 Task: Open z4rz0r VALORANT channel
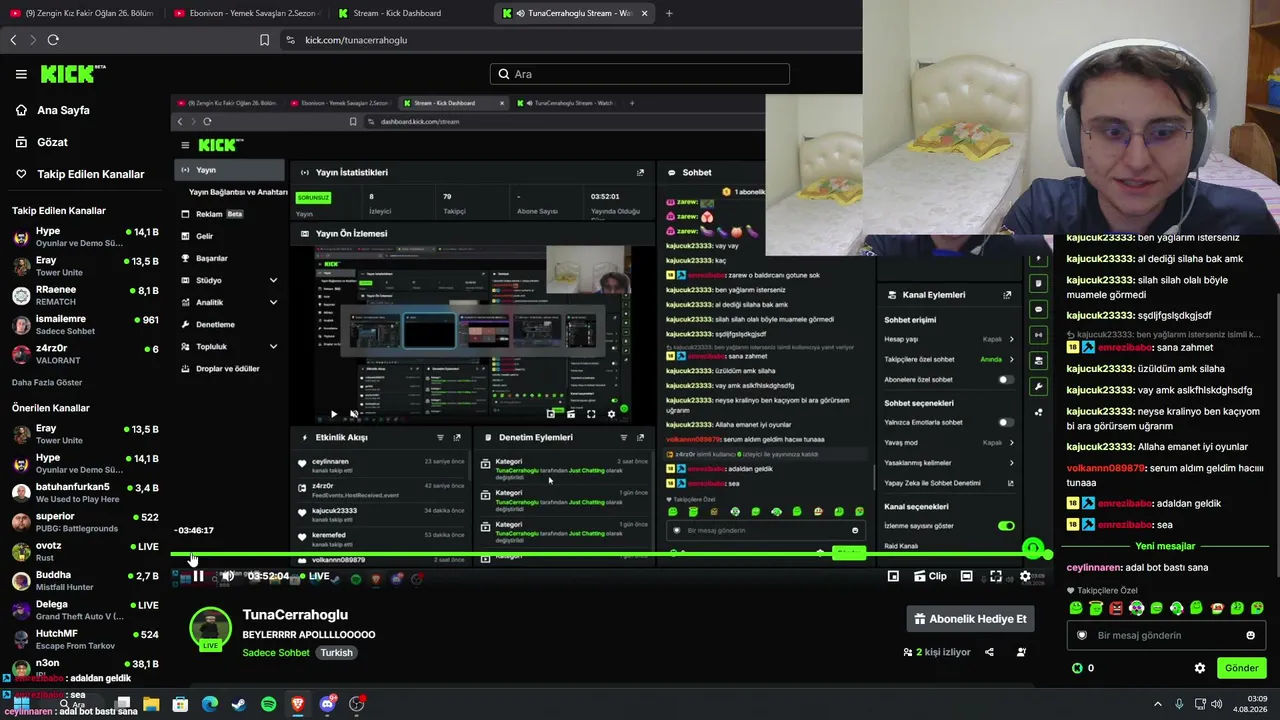pos(85,354)
